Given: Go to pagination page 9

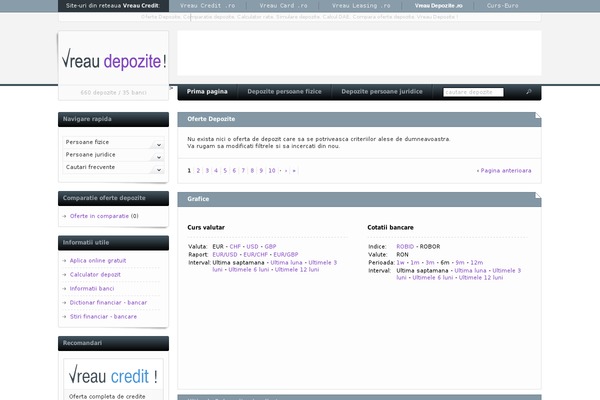Looking at the screenshot, I should pyautogui.click(x=261, y=171).
